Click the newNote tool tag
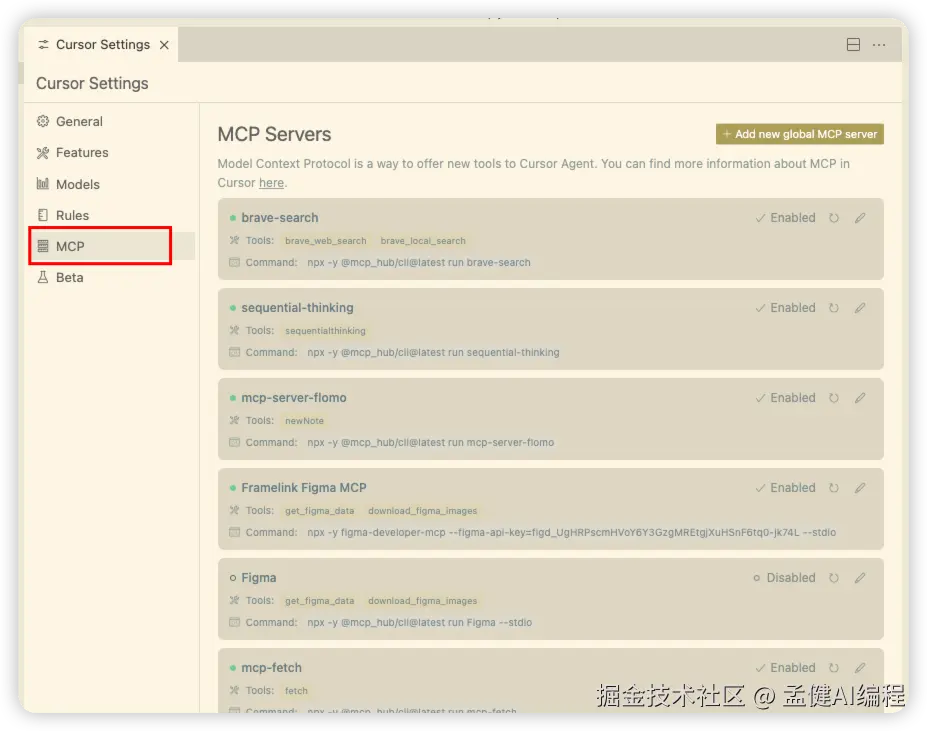This screenshot has height=731, width=927. 304,421
